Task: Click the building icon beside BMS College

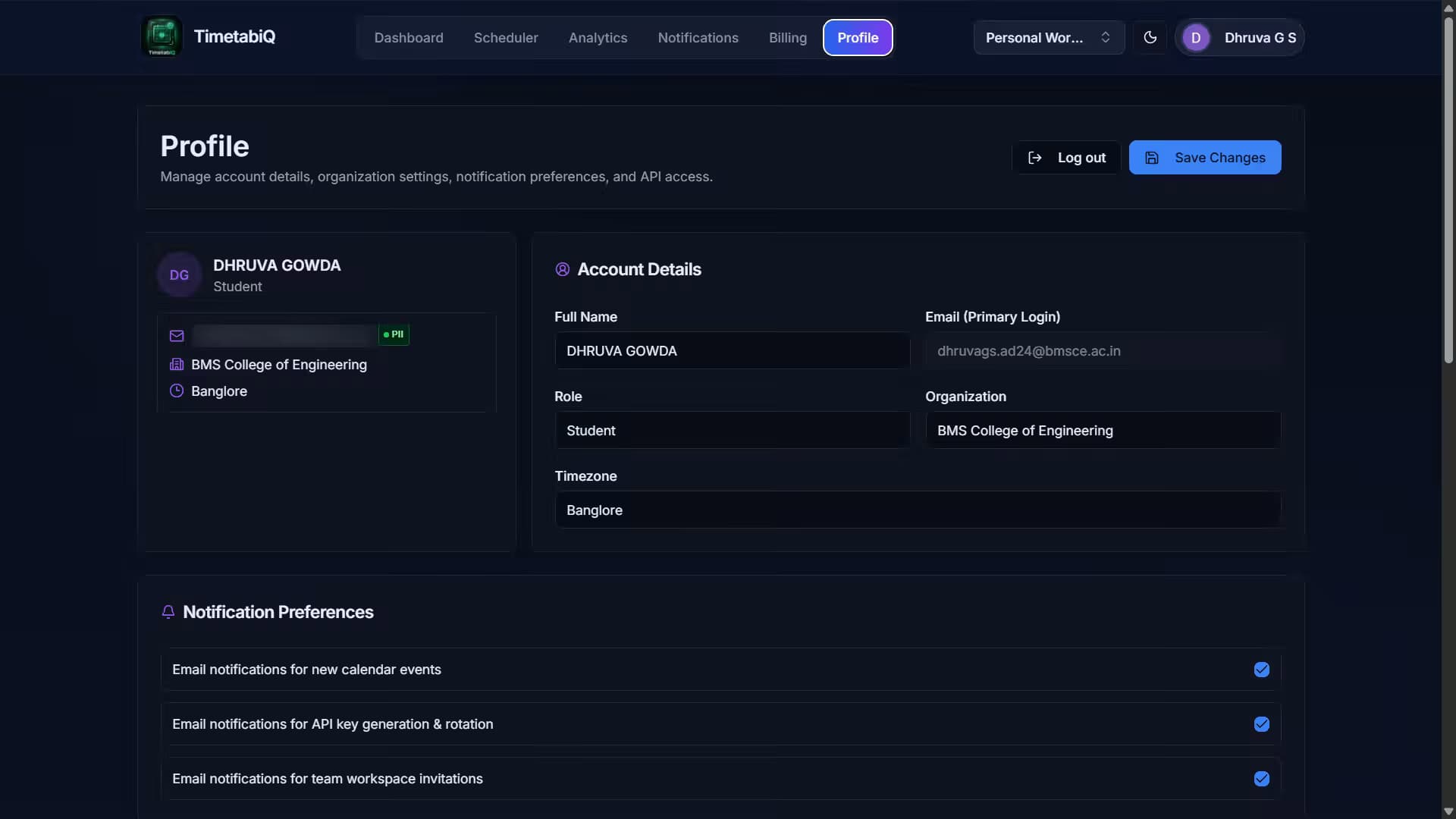Action: (177, 364)
